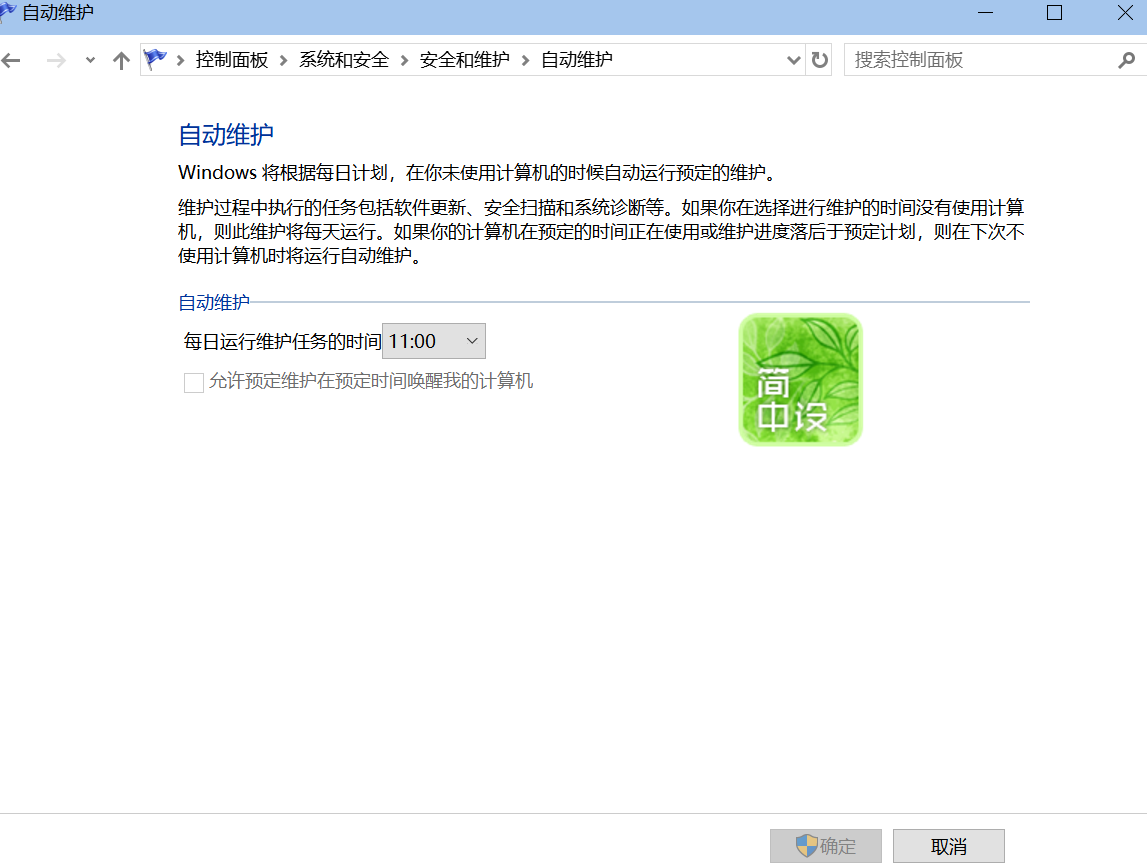Click the blue 自动维护 page heading
The width and height of the screenshot is (1147, 864).
pyautogui.click(x=226, y=135)
